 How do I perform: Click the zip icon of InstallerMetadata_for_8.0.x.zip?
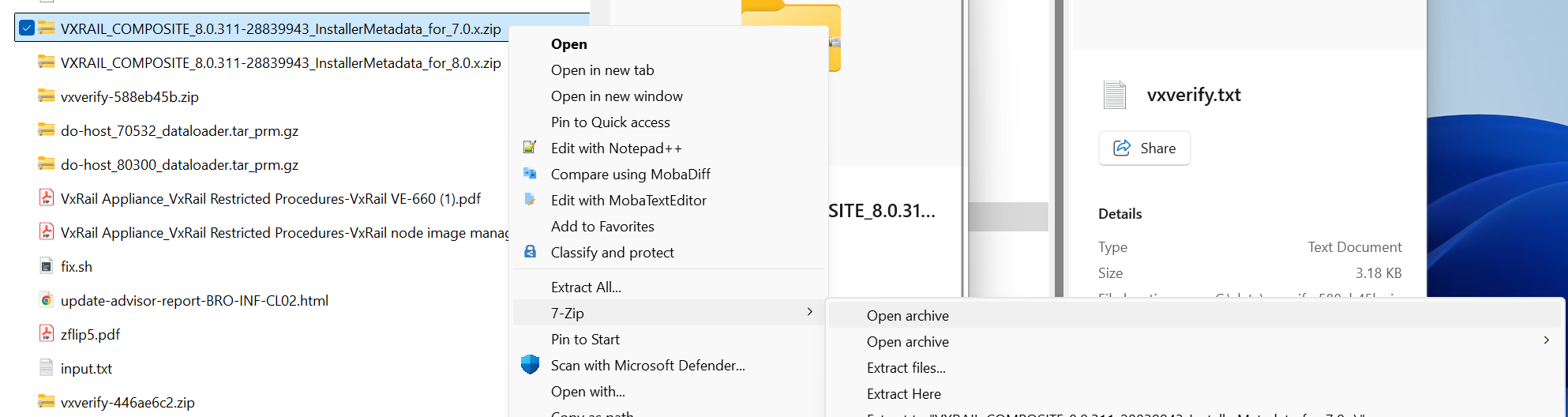pos(47,62)
